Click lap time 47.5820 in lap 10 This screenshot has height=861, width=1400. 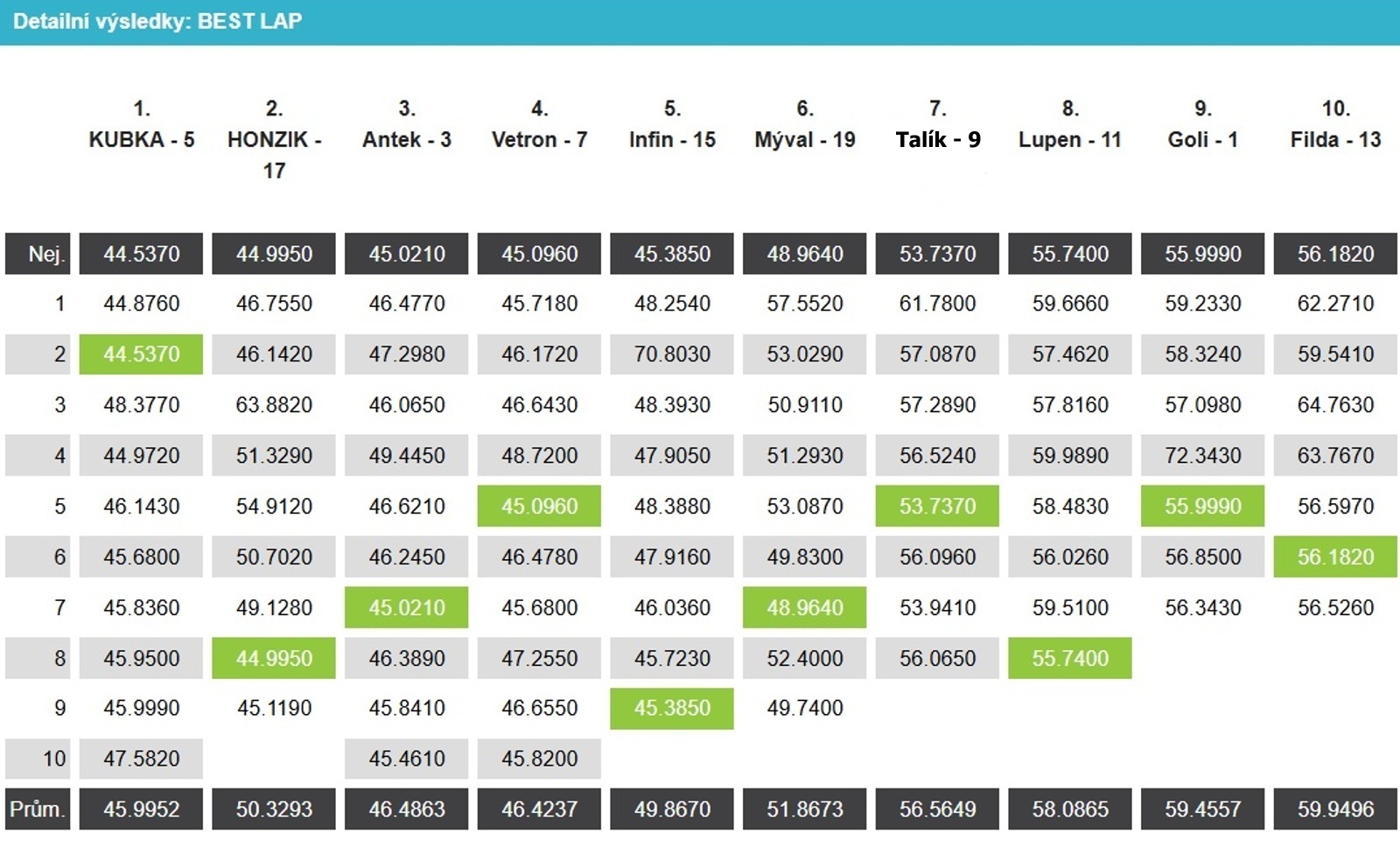pos(141,759)
